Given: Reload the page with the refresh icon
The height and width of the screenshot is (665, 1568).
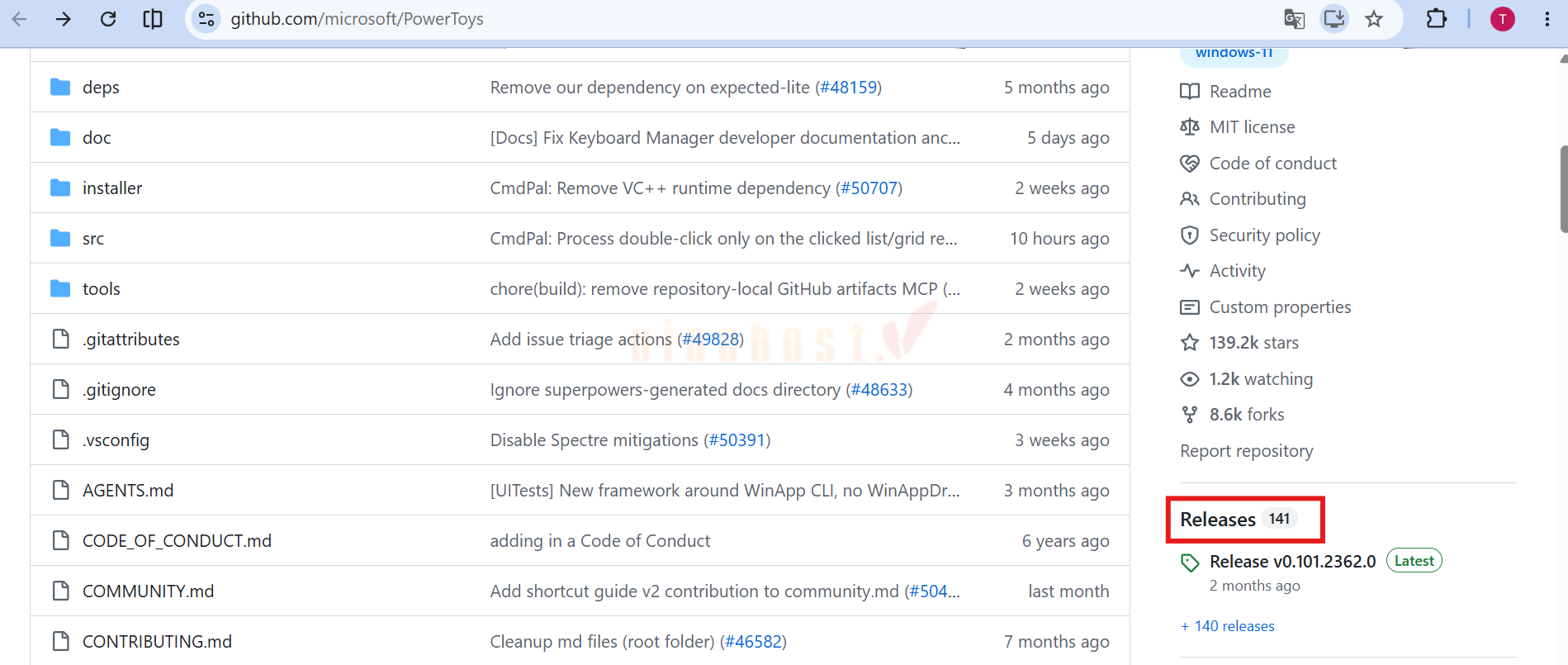Looking at the screenshot, I should pyautogui.click(x=108, y=19).
